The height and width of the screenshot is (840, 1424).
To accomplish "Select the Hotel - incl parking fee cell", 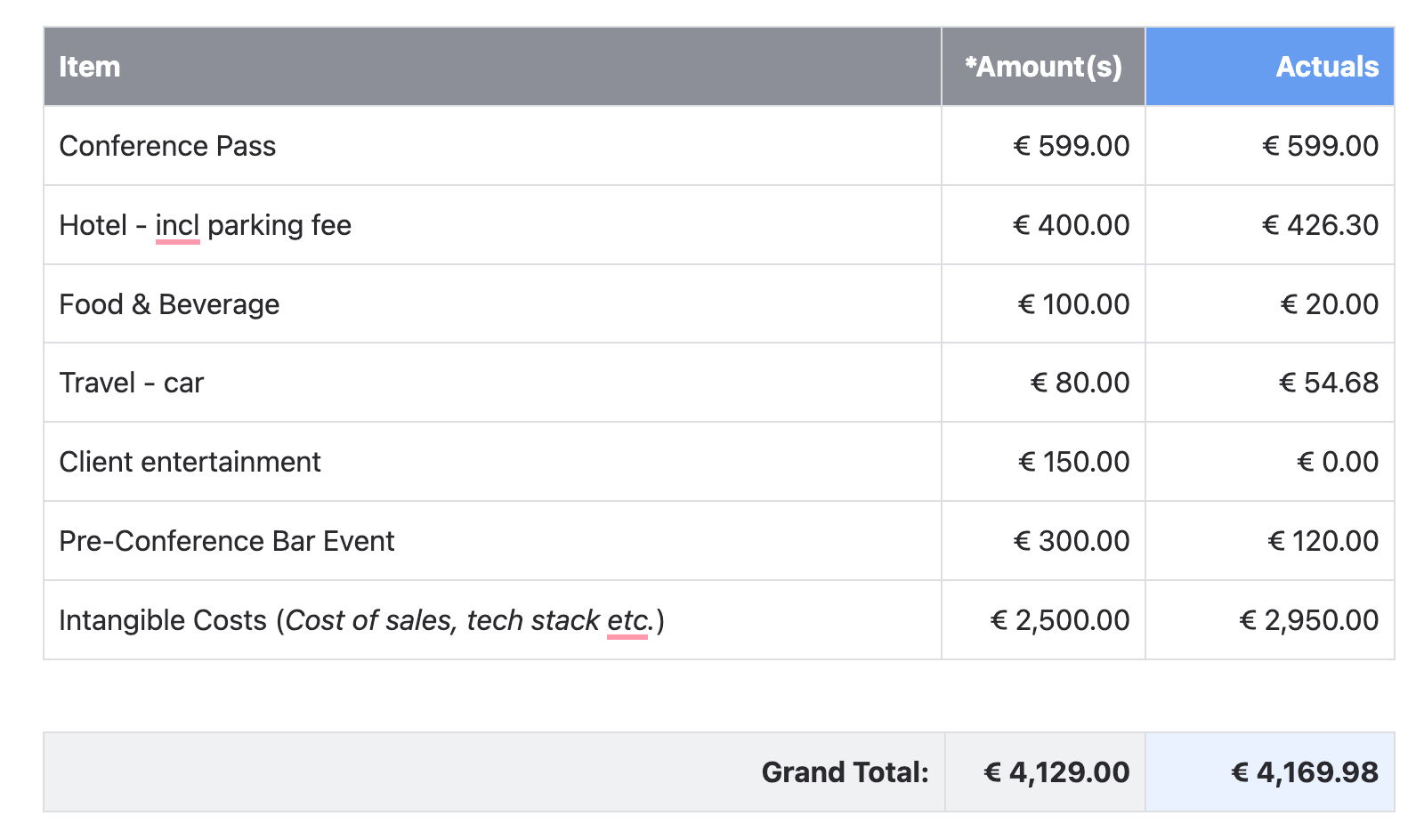I will click(x=492, y=225).
